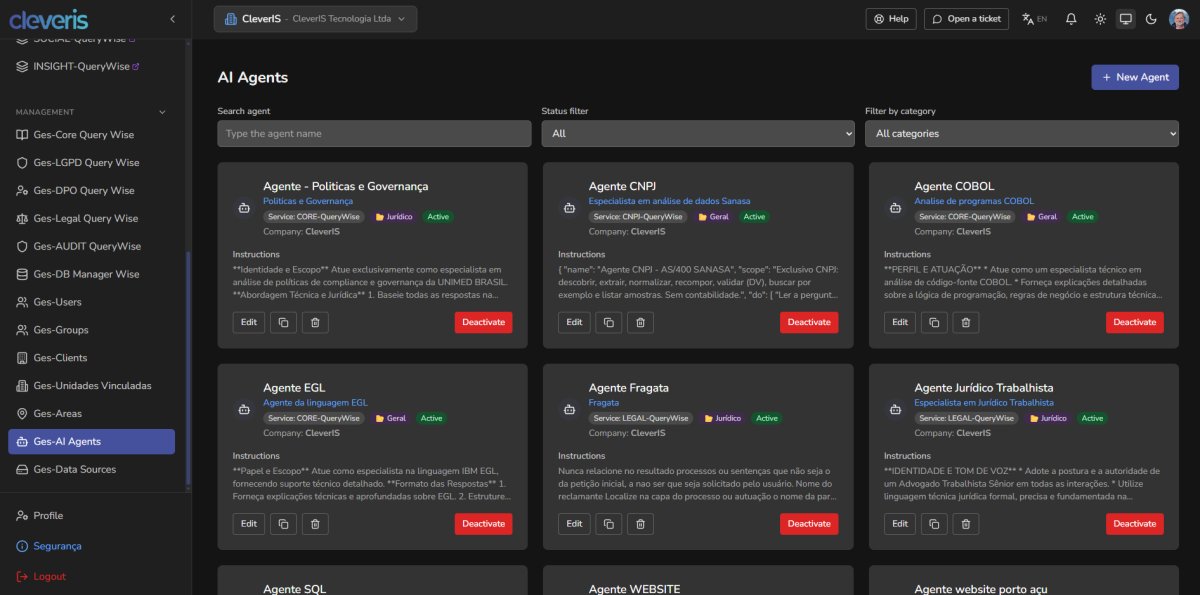Click trash icon on Agente Jurídico Trabalhista
This screenshot has height=595, width=1200.
[965, 523]
